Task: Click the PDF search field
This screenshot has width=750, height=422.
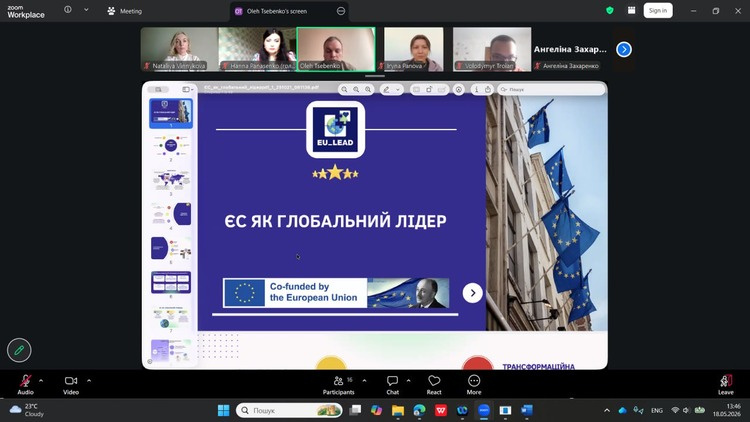Action: [x=551, y=89]
